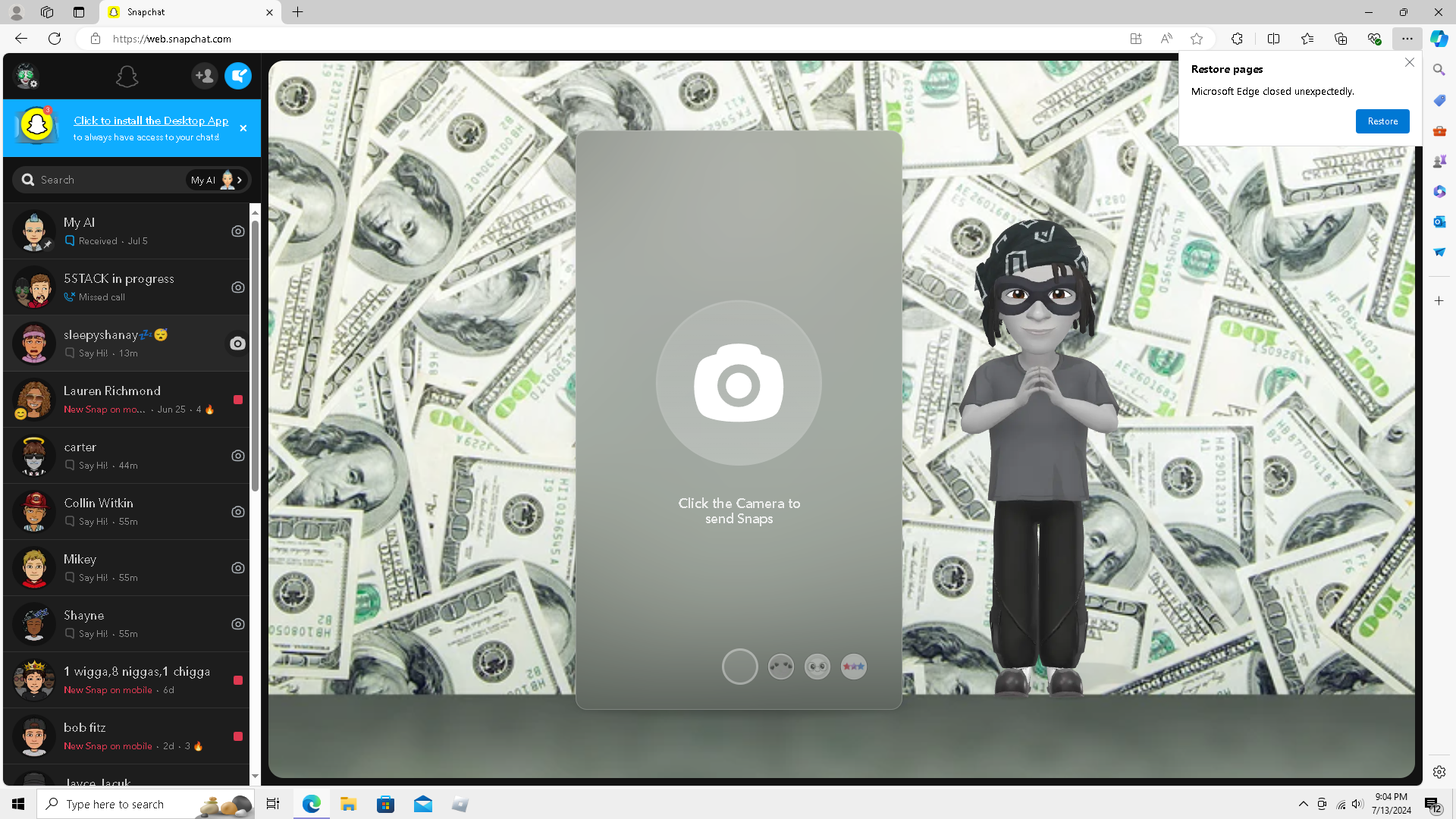
Task: Open Windows notification center
Action: [x=1432, y=804]
